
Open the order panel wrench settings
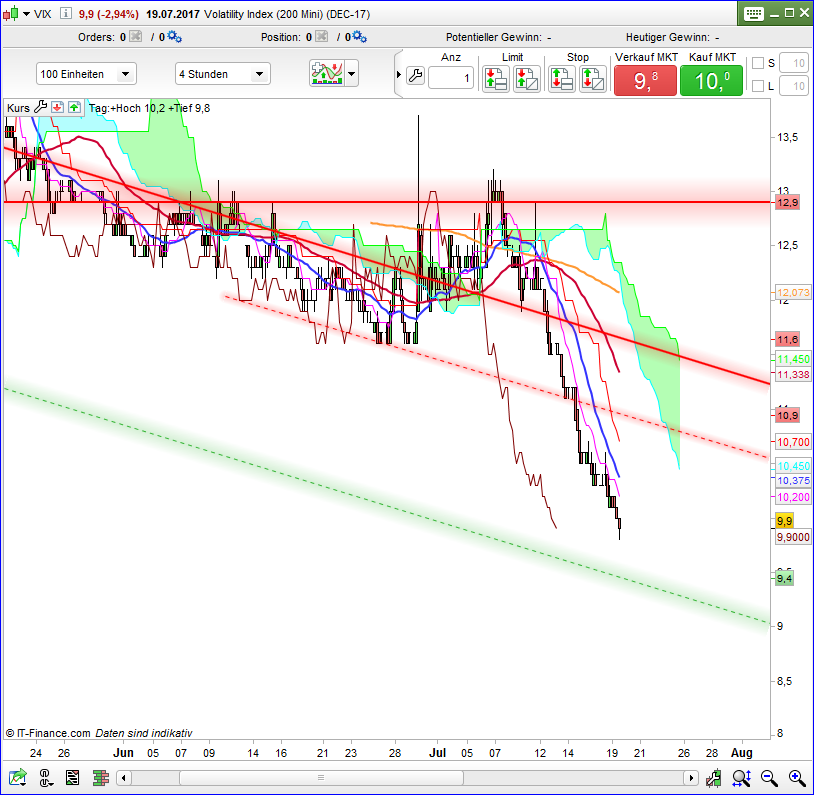coord(415,76)
